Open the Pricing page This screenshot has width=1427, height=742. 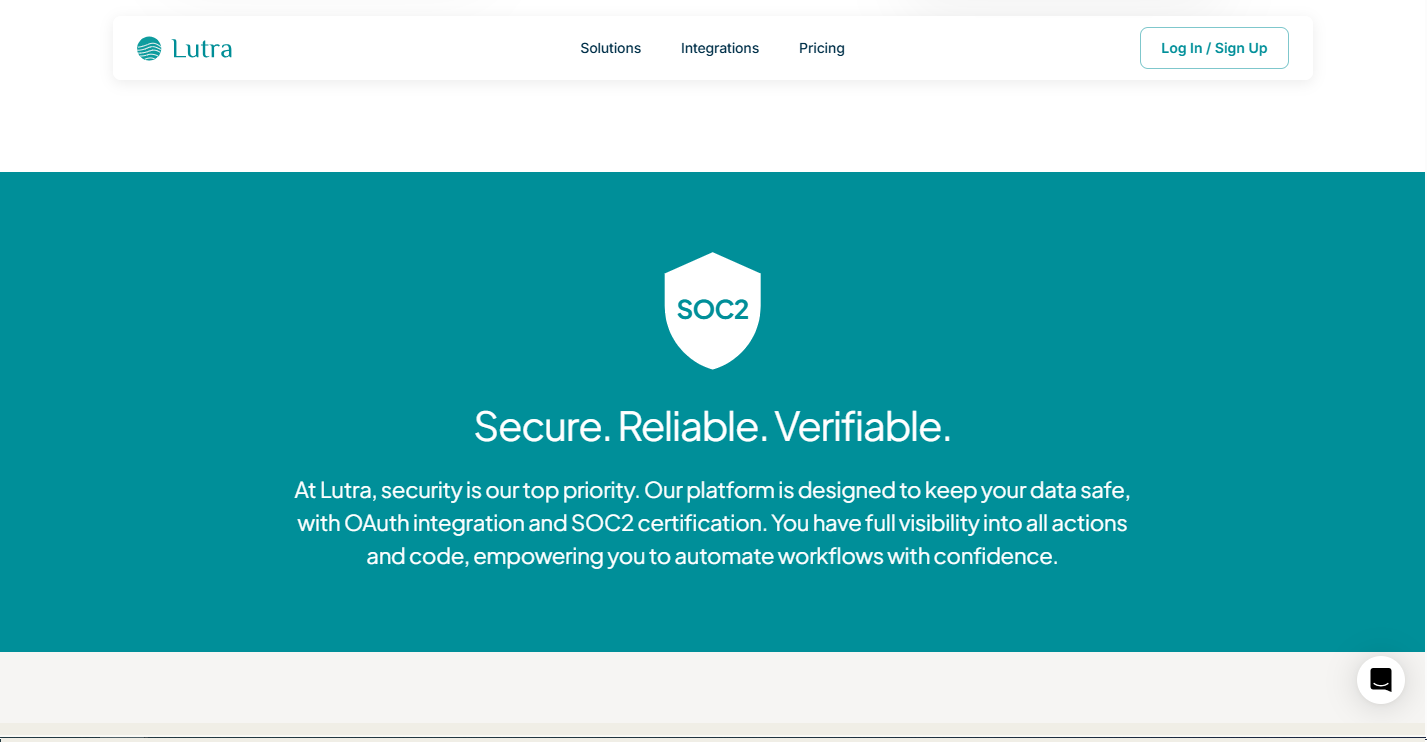click(x=822, y=48)
